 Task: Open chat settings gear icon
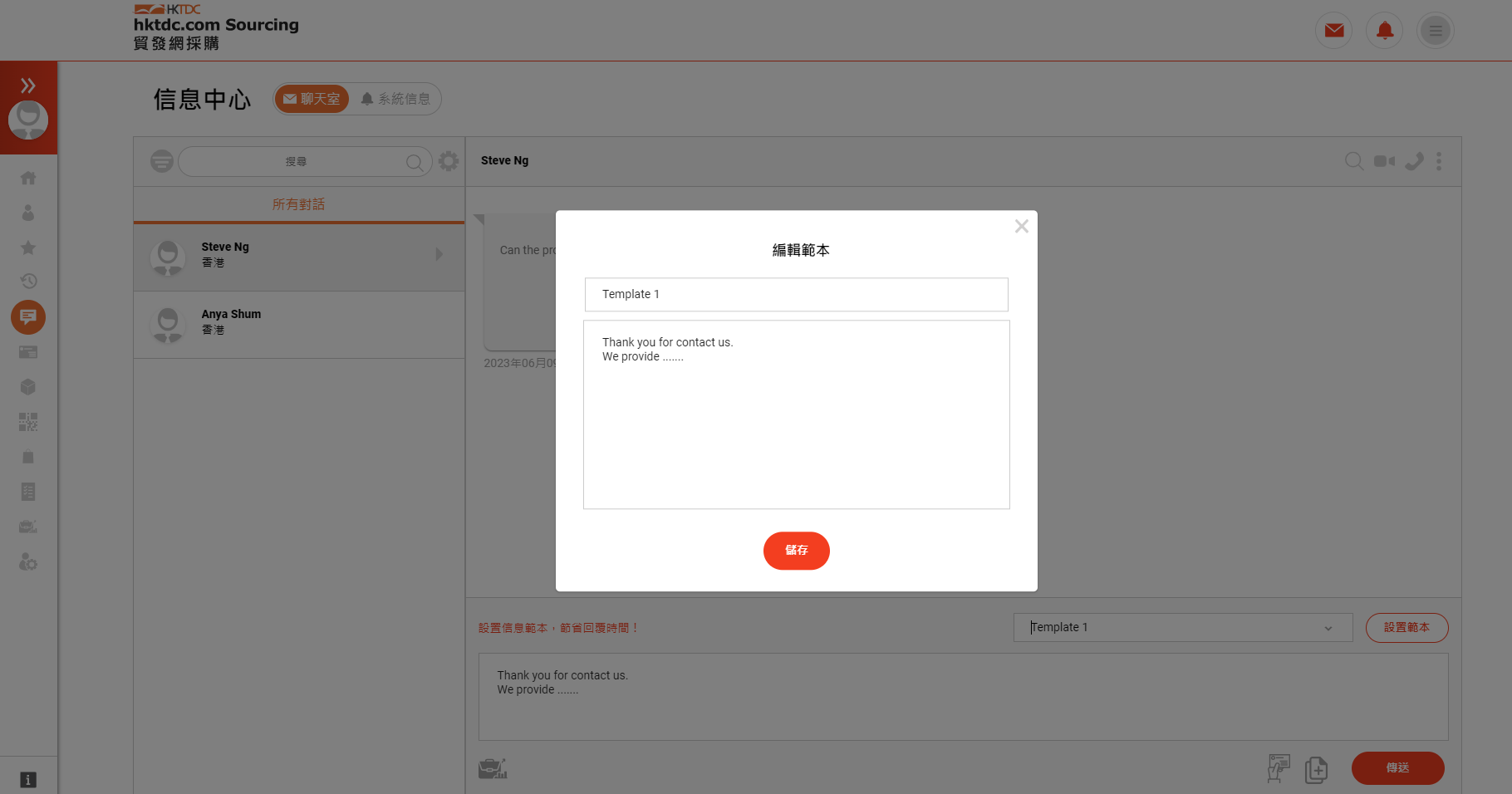coord(449,161)
